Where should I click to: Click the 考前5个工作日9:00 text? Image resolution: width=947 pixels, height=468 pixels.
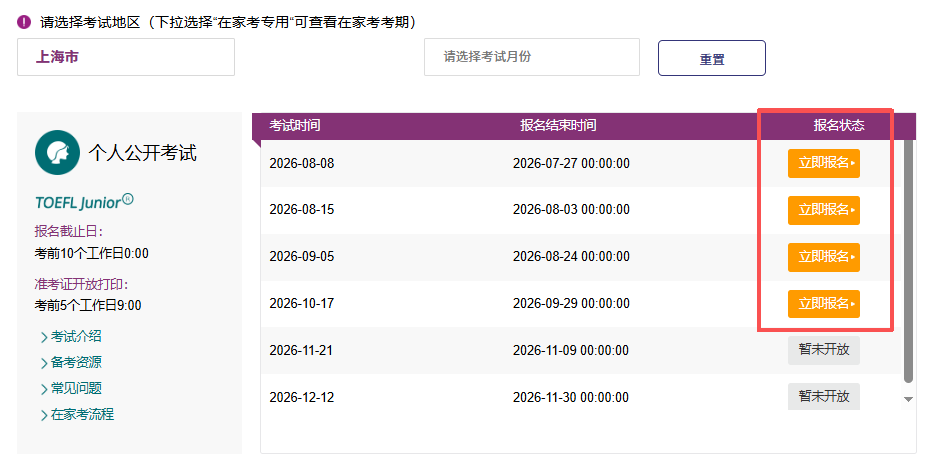(88, 306)
